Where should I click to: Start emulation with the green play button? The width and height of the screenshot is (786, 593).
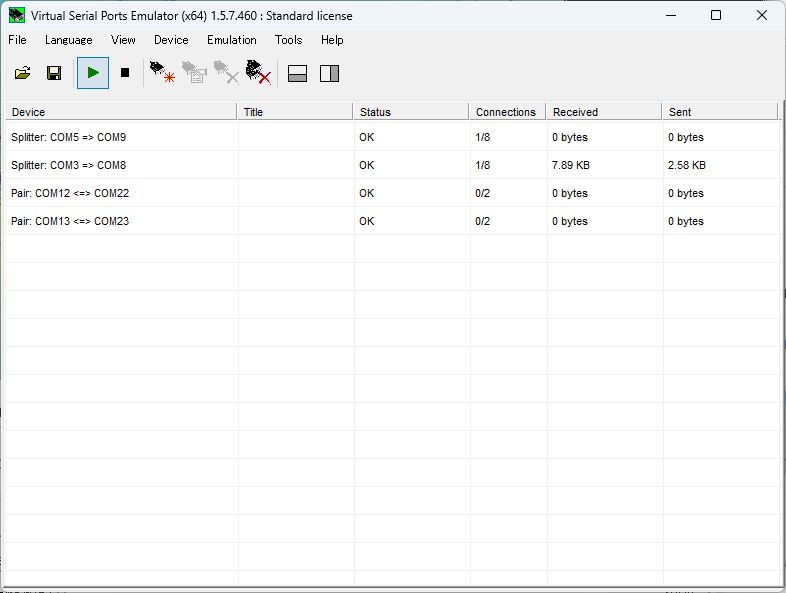[x=93, y=73]
